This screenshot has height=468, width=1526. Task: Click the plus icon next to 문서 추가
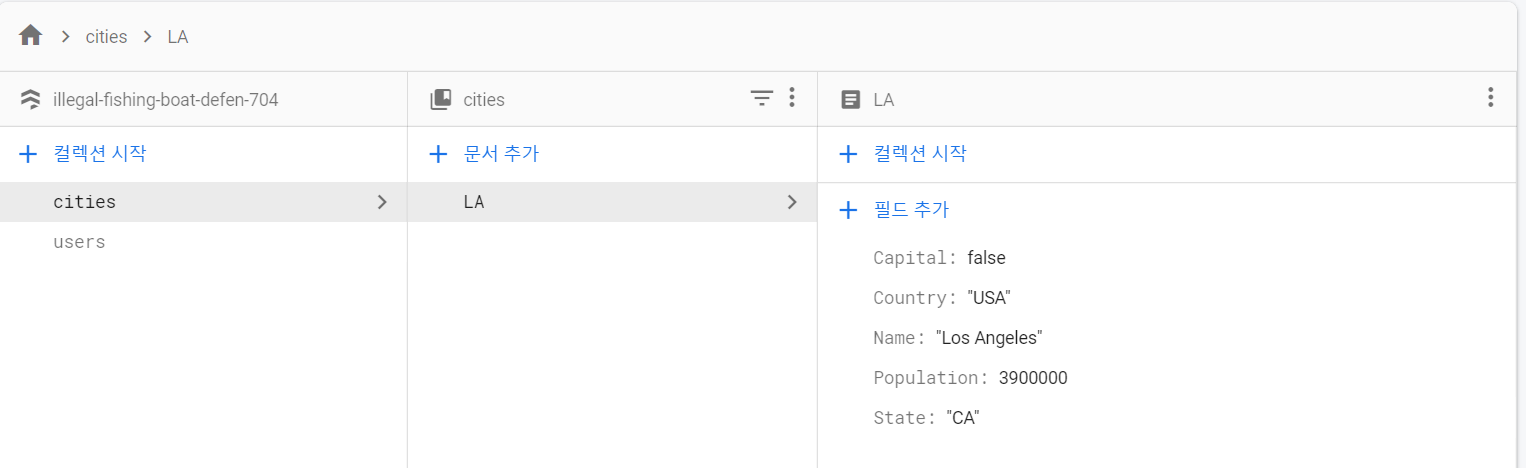click(x=438, y=154)
